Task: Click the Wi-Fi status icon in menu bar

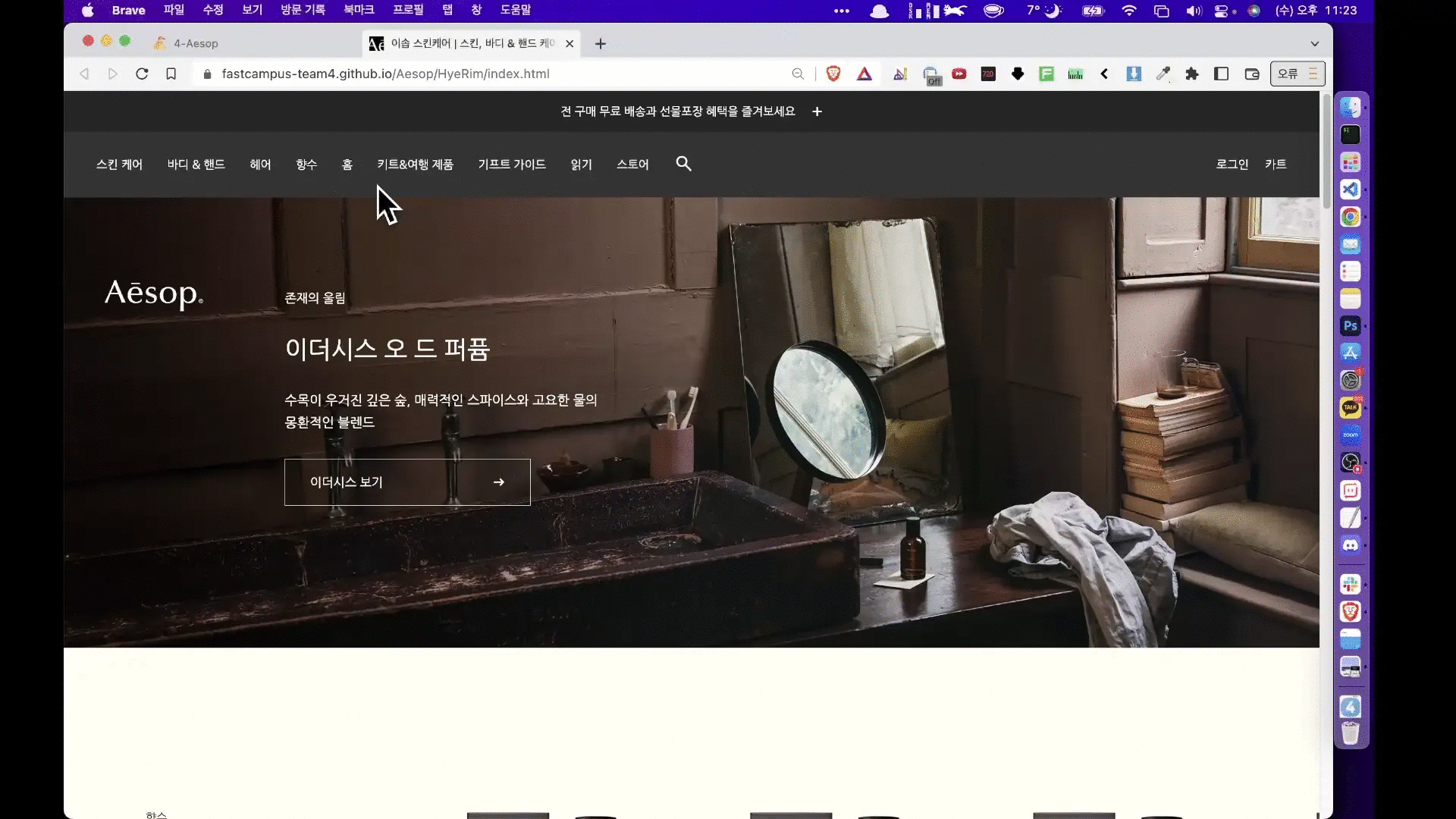Action: tap(1129, 11)
